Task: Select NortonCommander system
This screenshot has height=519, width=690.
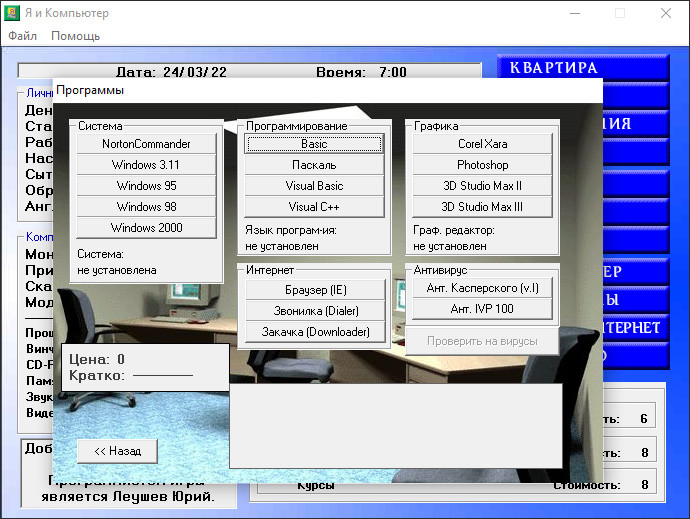Action: (x=146, y=144)
